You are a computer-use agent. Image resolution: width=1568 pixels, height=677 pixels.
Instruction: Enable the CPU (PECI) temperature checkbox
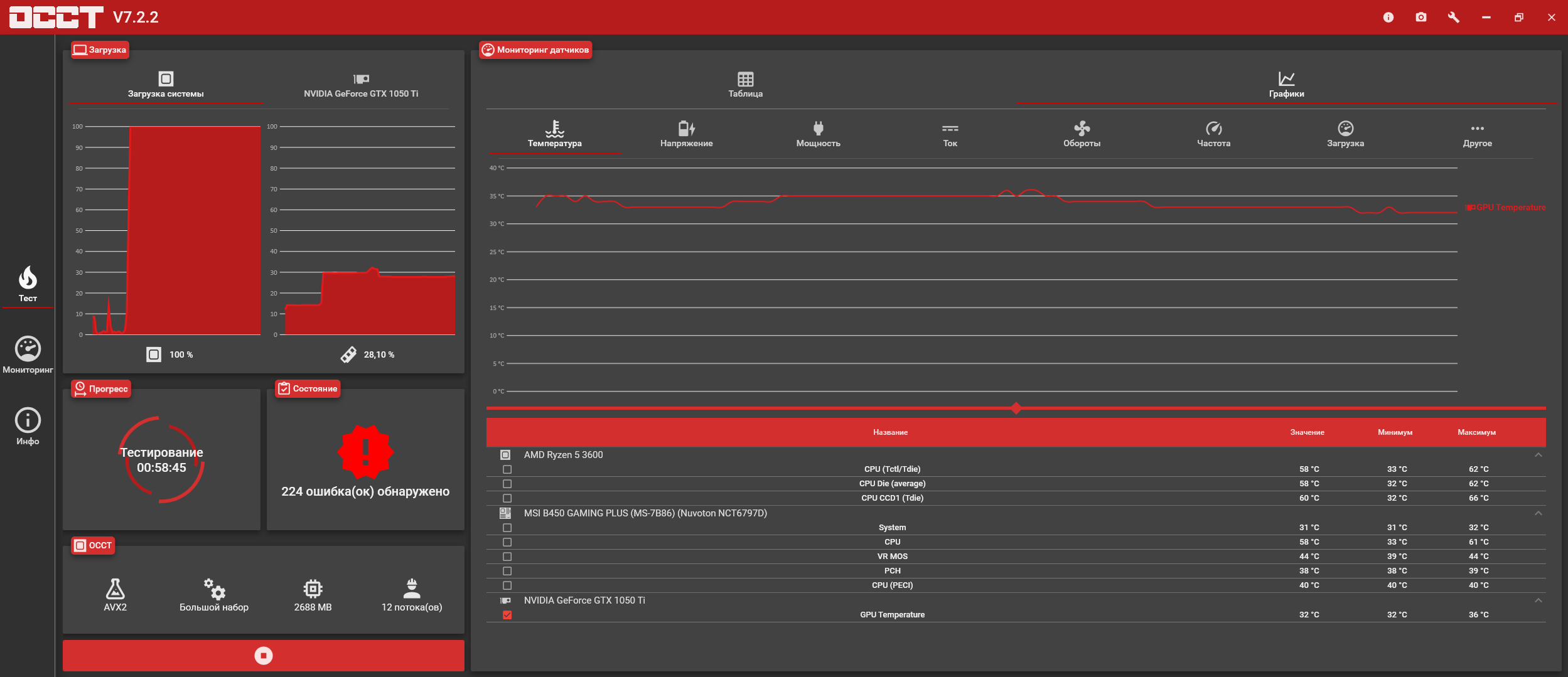click(507, 585)
